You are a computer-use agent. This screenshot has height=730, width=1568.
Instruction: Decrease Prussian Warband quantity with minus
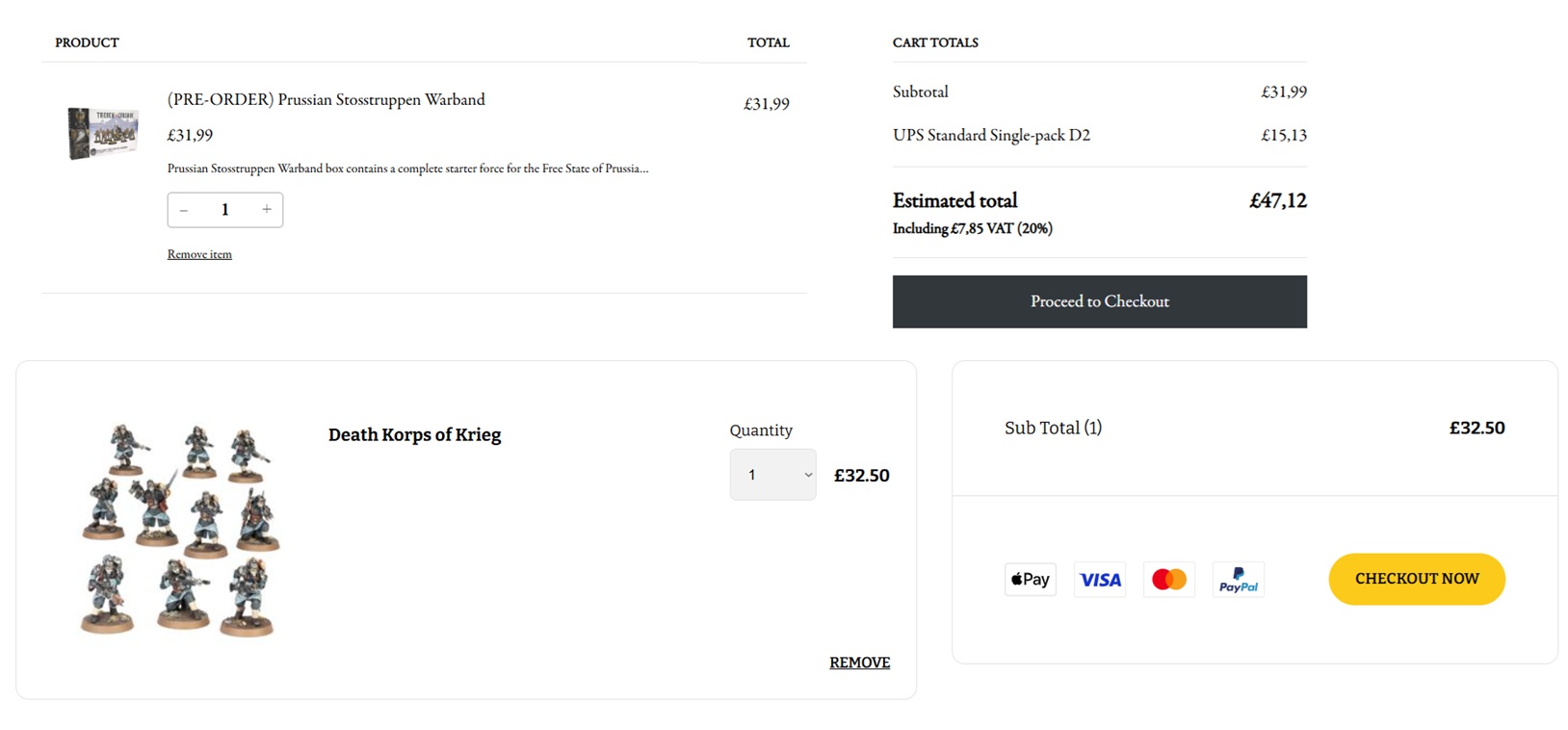184,210
